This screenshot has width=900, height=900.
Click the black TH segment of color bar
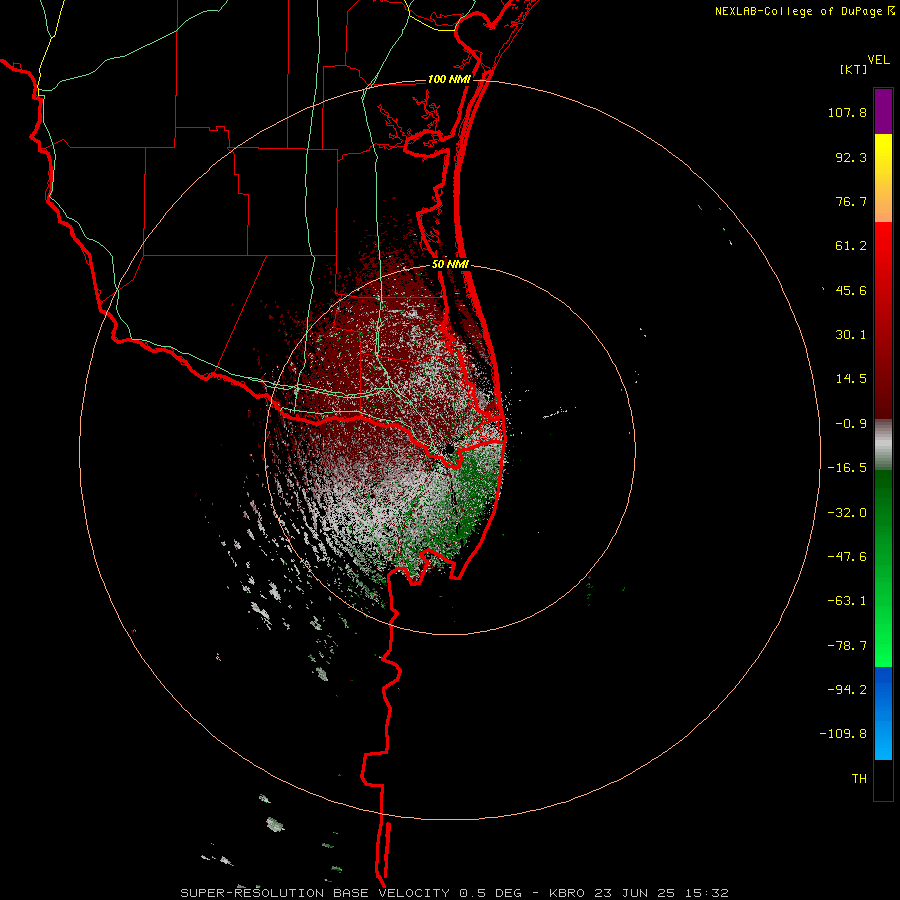[883, 779]
